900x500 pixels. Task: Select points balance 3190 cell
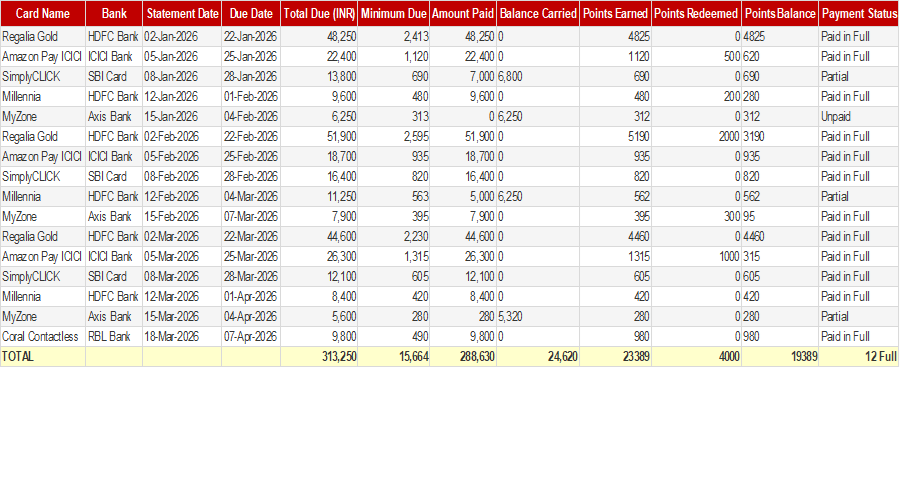pos(780,137)
